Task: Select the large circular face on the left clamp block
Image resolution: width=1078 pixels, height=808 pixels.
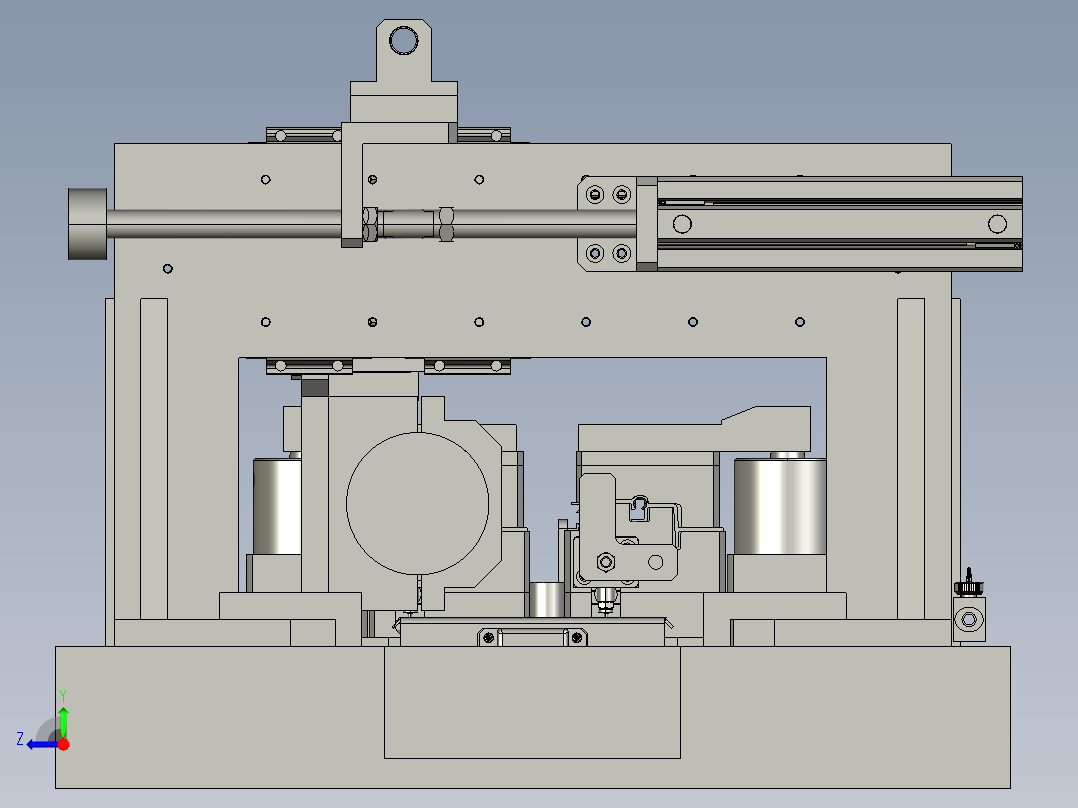Action: pos(417,503)
